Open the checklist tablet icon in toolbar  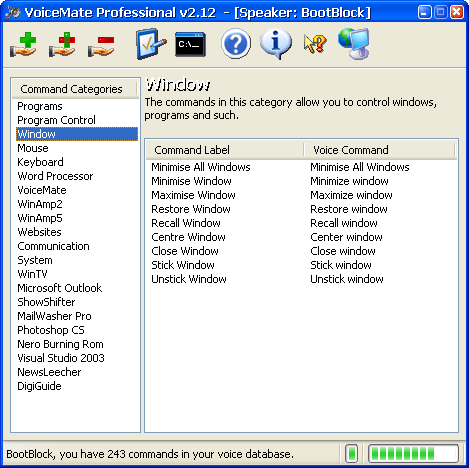tap(151, 44)
